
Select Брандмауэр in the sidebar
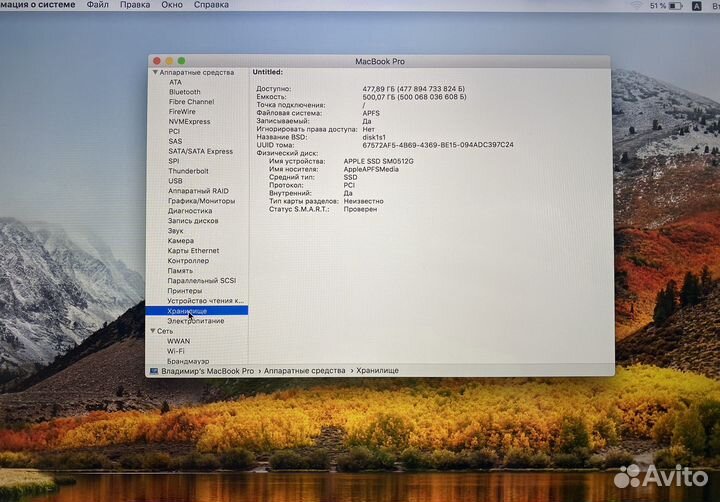188,361
